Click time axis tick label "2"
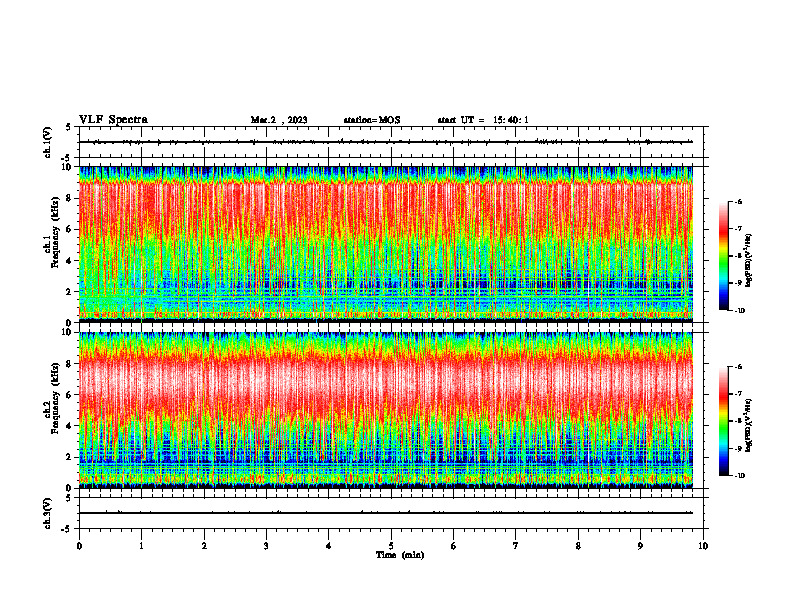 [204, 546]
